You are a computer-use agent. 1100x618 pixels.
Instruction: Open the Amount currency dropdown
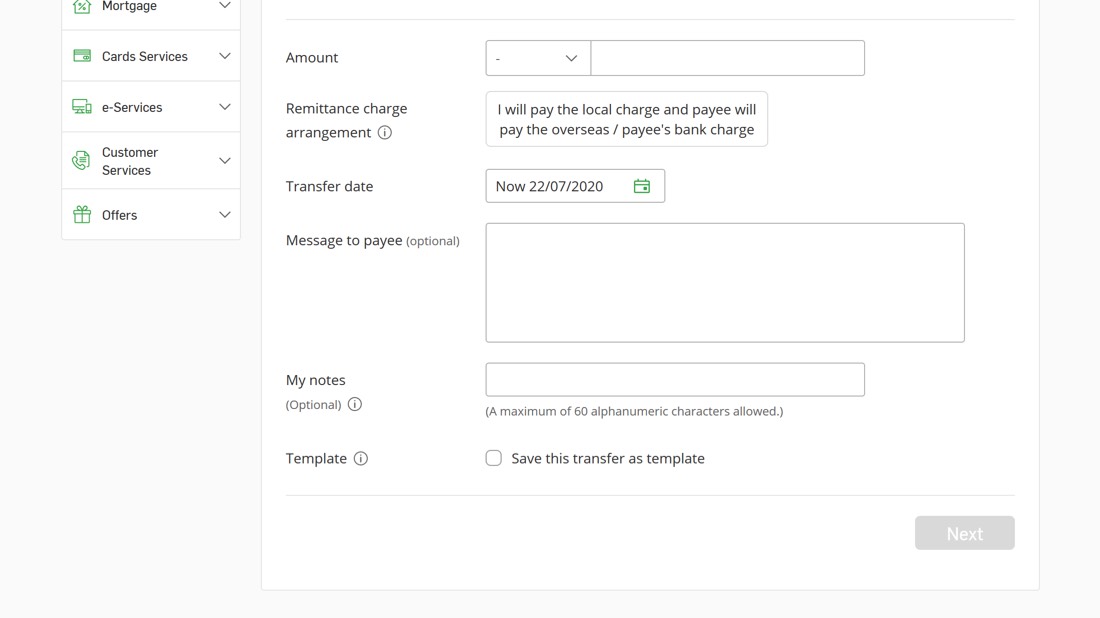(538, 58)
